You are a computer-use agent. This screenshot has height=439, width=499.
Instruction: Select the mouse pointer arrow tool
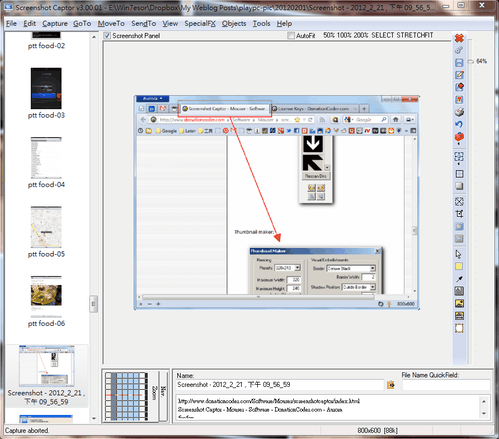459,254
